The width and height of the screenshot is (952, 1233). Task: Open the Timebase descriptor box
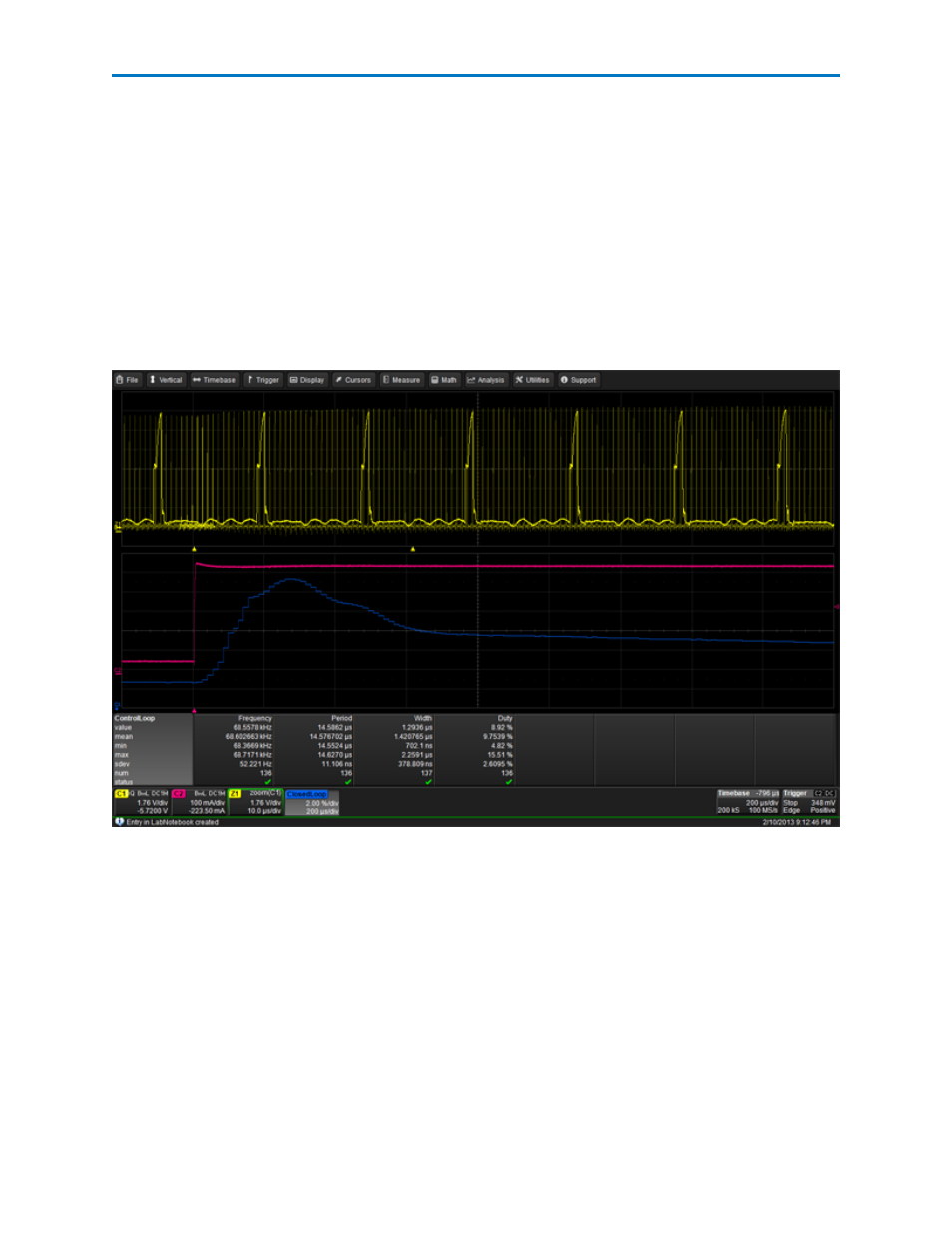click(x=748, y=802)
